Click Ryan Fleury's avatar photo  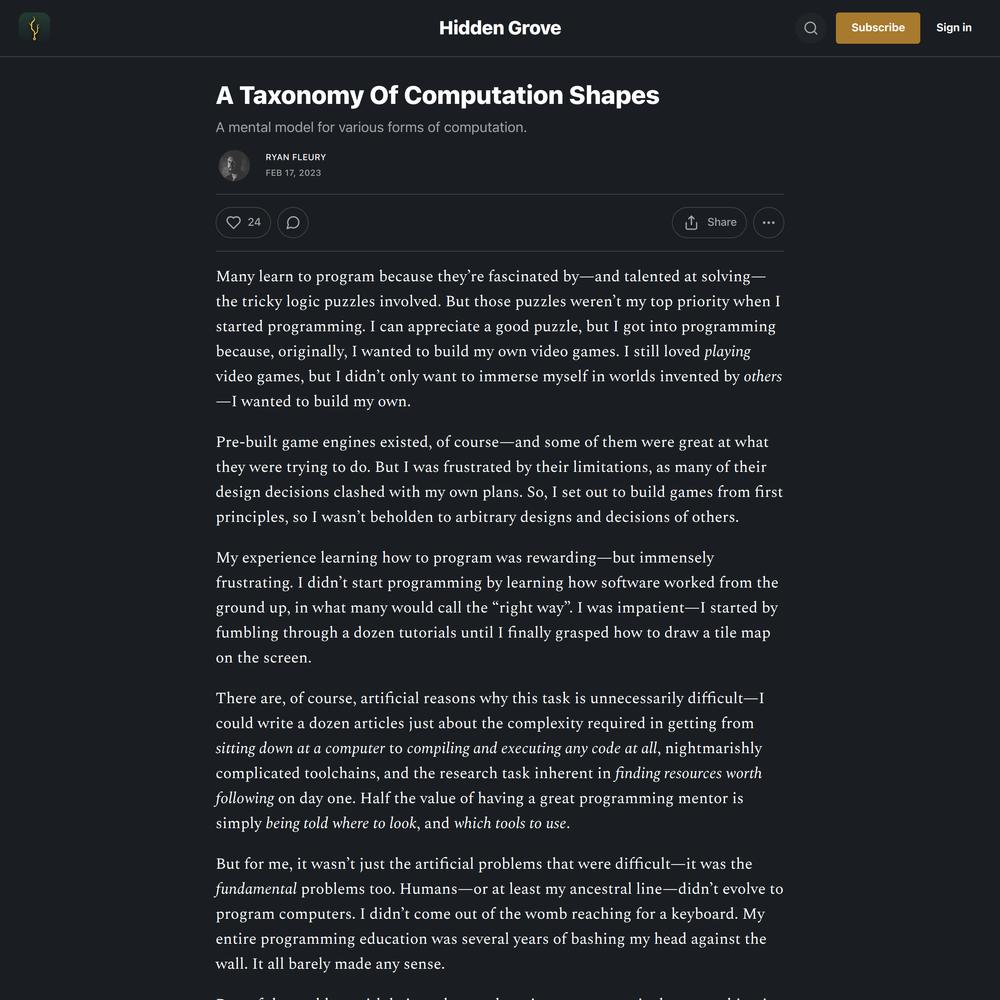click(234, 165)
